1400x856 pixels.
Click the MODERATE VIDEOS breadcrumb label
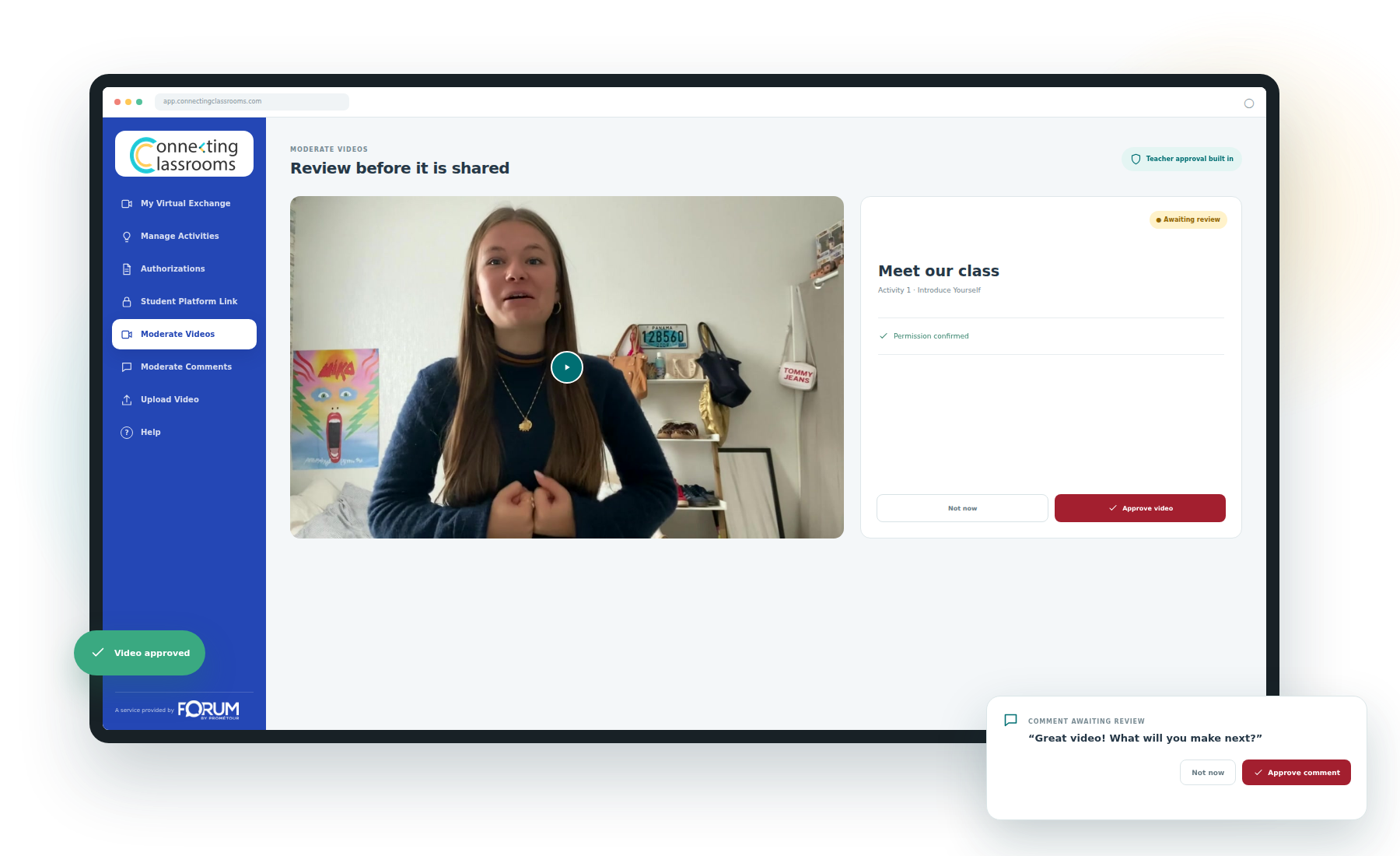pos(329,149)
